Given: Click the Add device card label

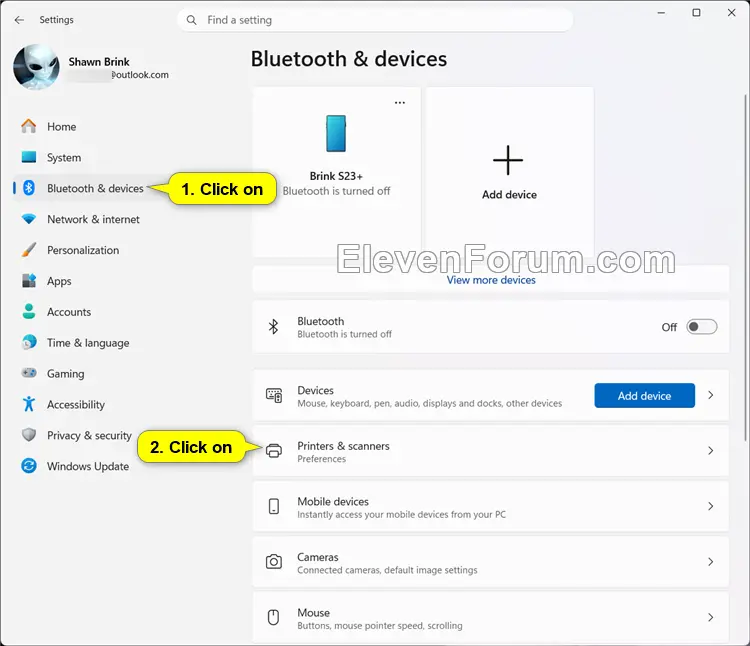Looking at the screenshot, I should click(x=509, y=195).
